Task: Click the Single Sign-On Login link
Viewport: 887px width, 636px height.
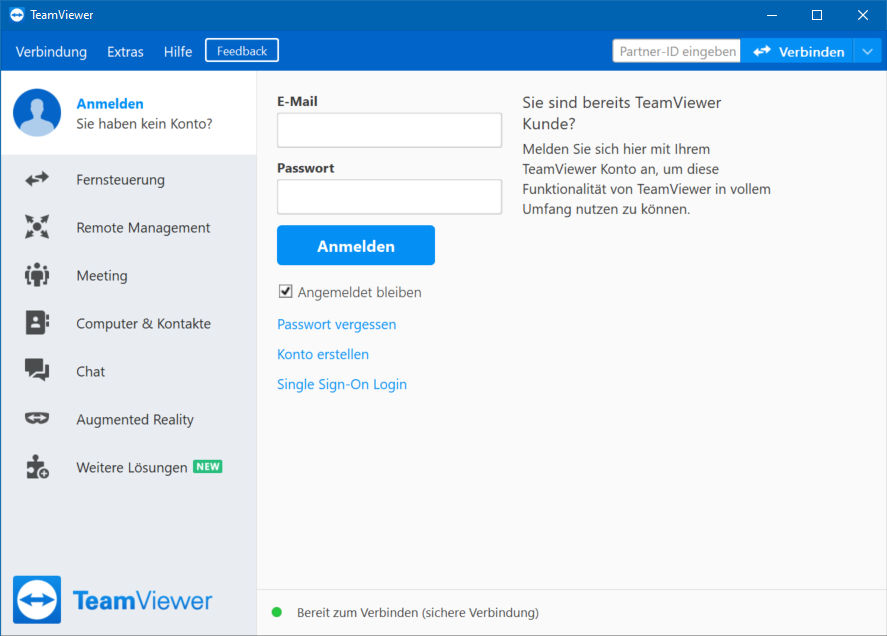Action: click(342, 384)
